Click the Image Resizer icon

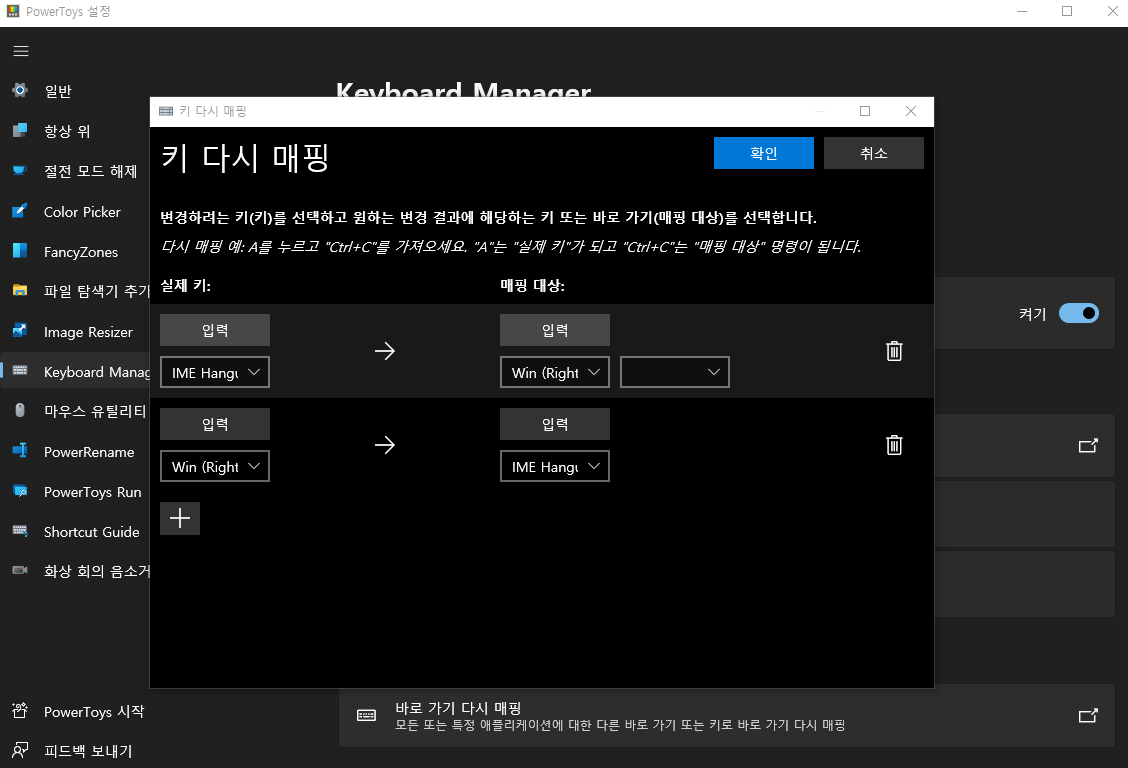point(20,331)
